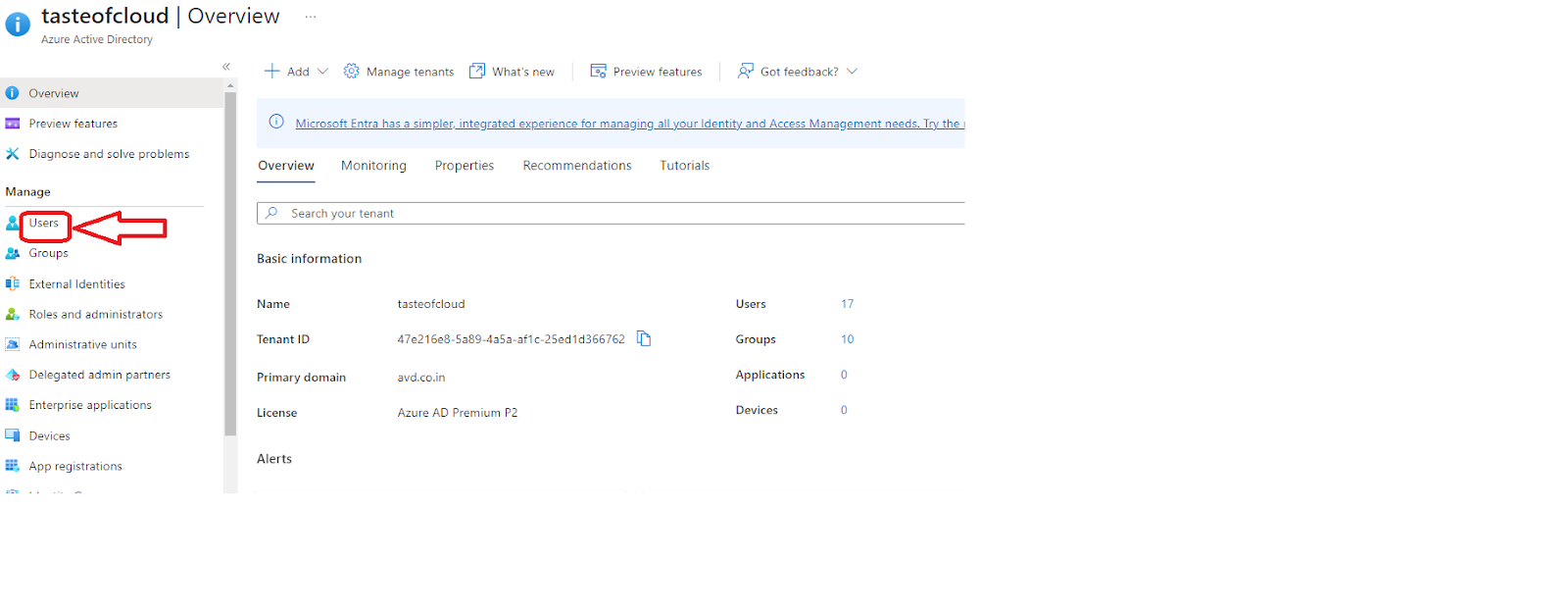The height and width of the screenshot is (610, 1568).
Task: Click the What's new external link icon
Action: (x=477, y=71)
